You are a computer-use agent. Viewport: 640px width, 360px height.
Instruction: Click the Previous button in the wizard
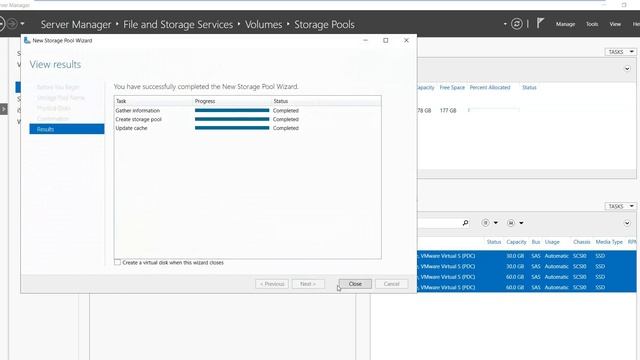272,284
